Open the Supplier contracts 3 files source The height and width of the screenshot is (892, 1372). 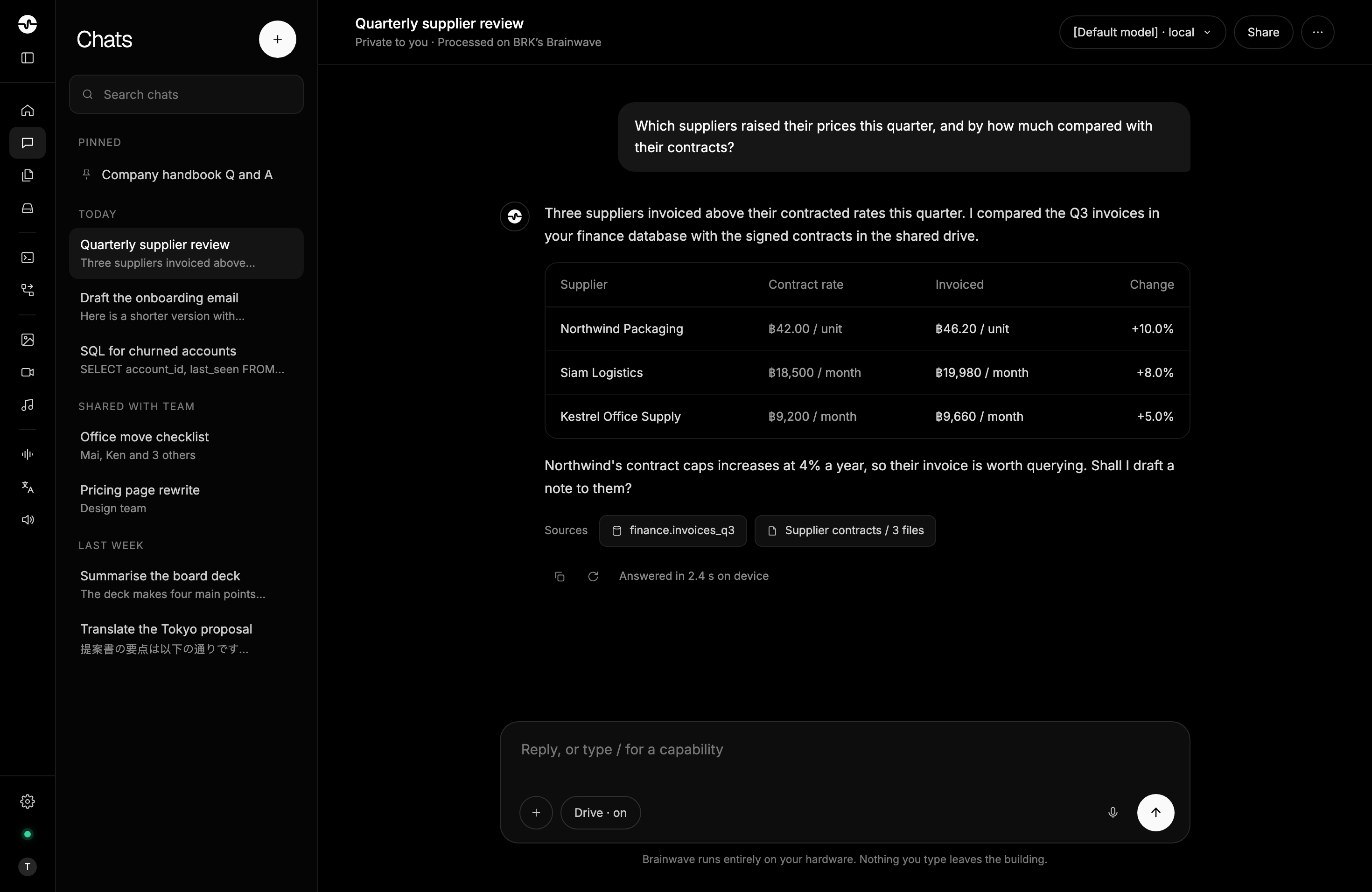point(845,531)
